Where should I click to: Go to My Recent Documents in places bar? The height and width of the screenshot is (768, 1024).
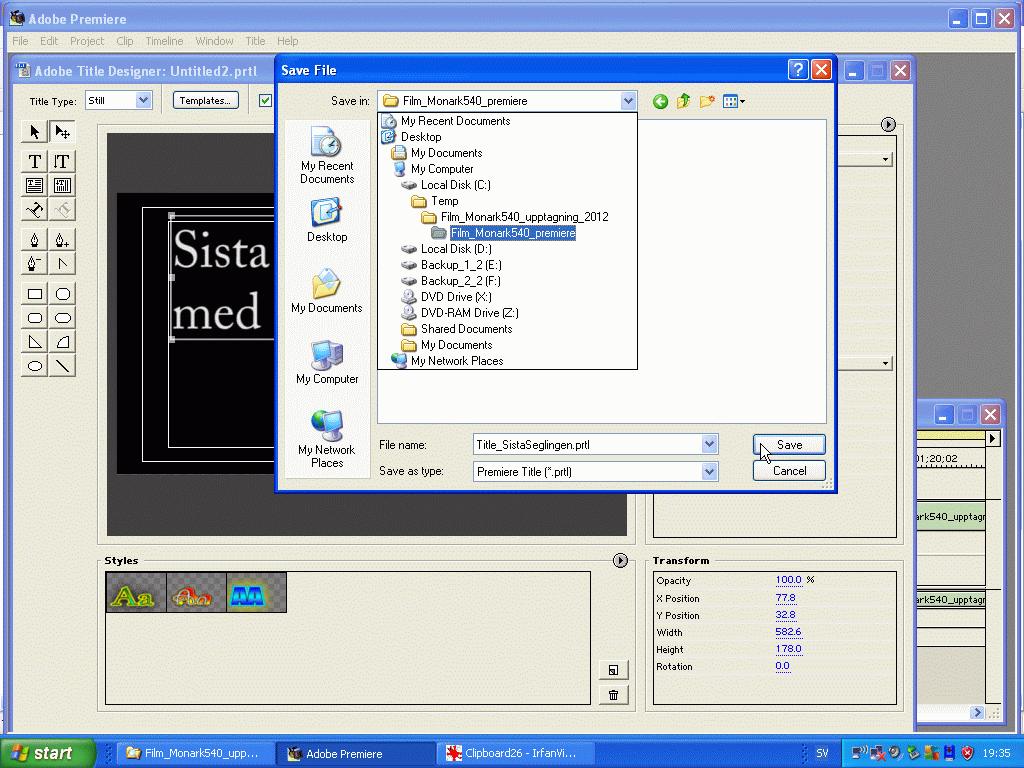[327, 155]
